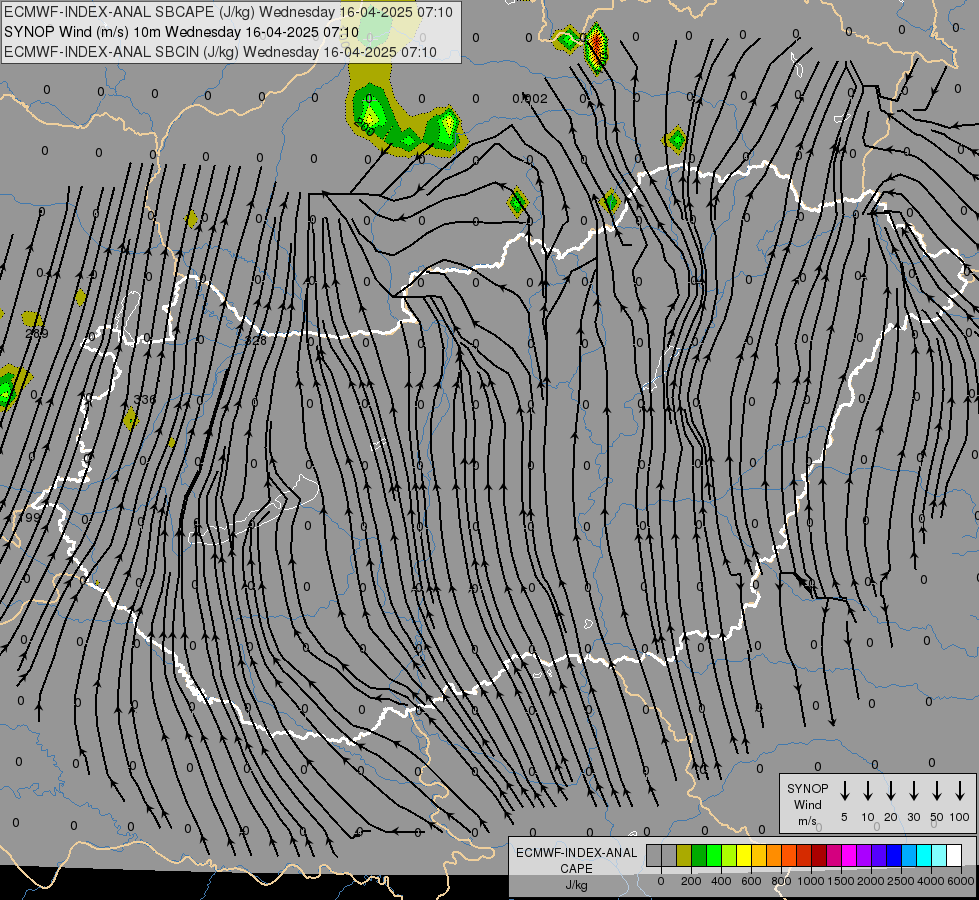Select the dark green CAPE scale swatch
The image size is (979, 900).
pos(699,855)
